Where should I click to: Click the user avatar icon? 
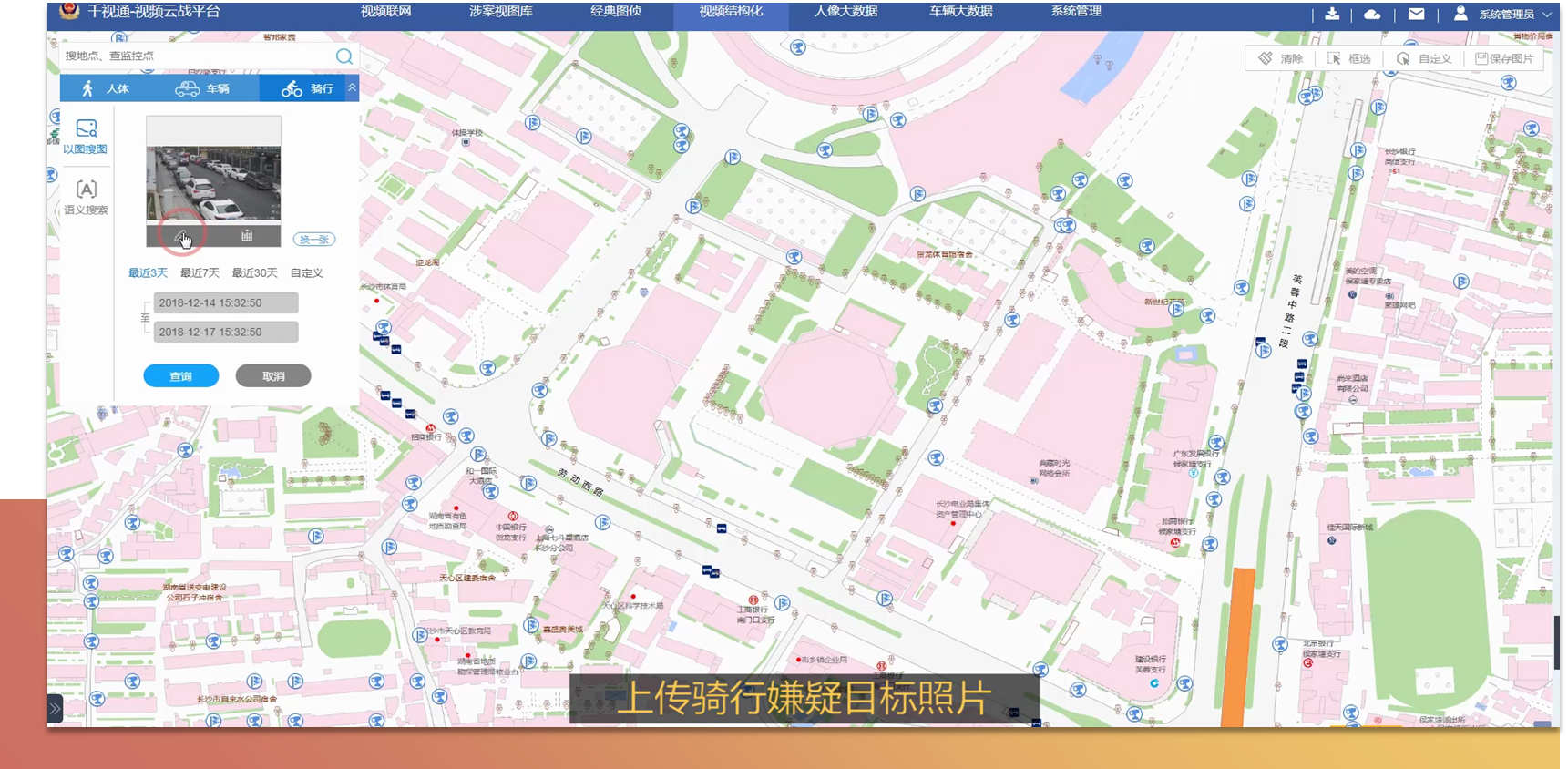coord(1460,14)
